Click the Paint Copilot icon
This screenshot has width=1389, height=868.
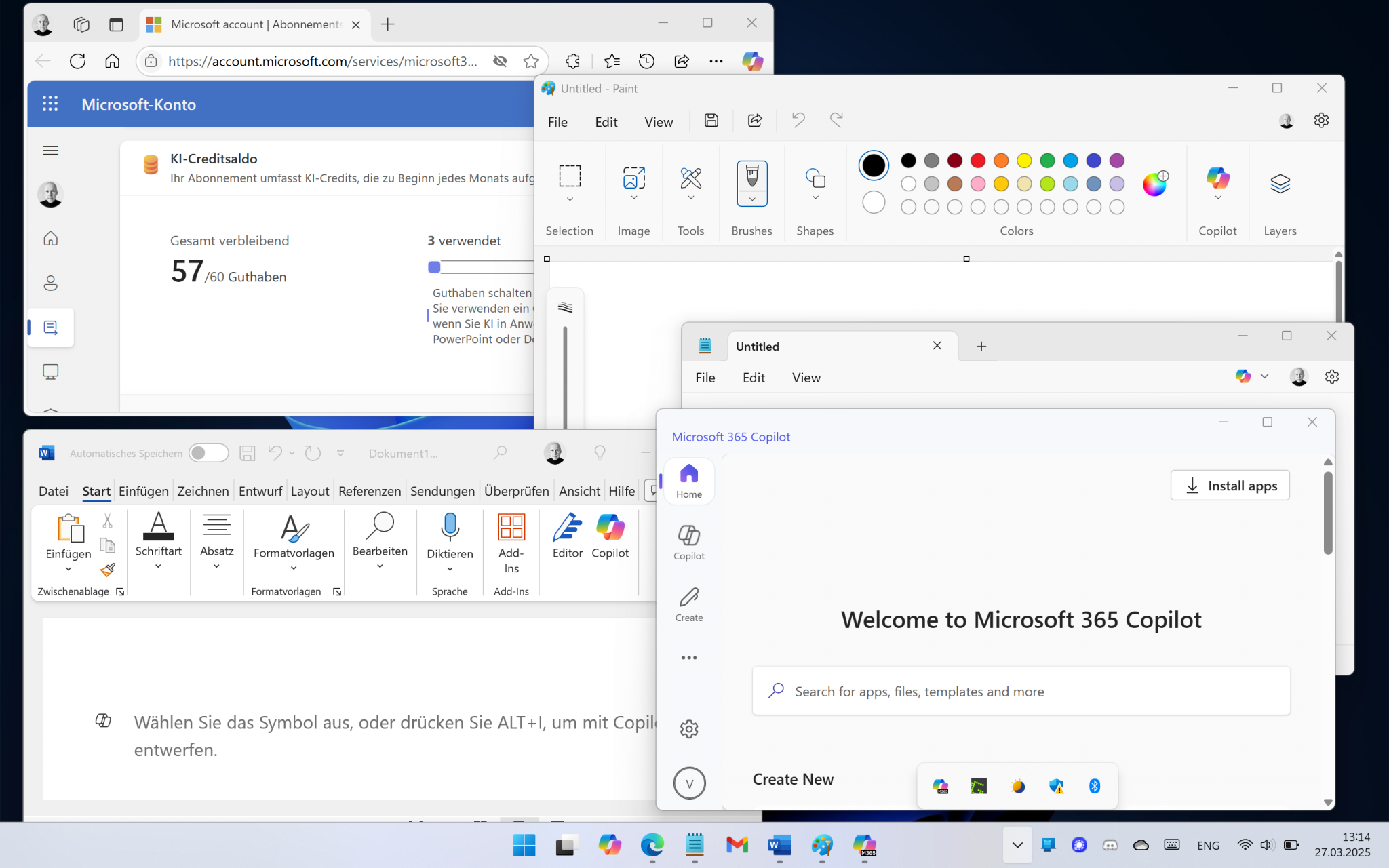pos(1217,178)
